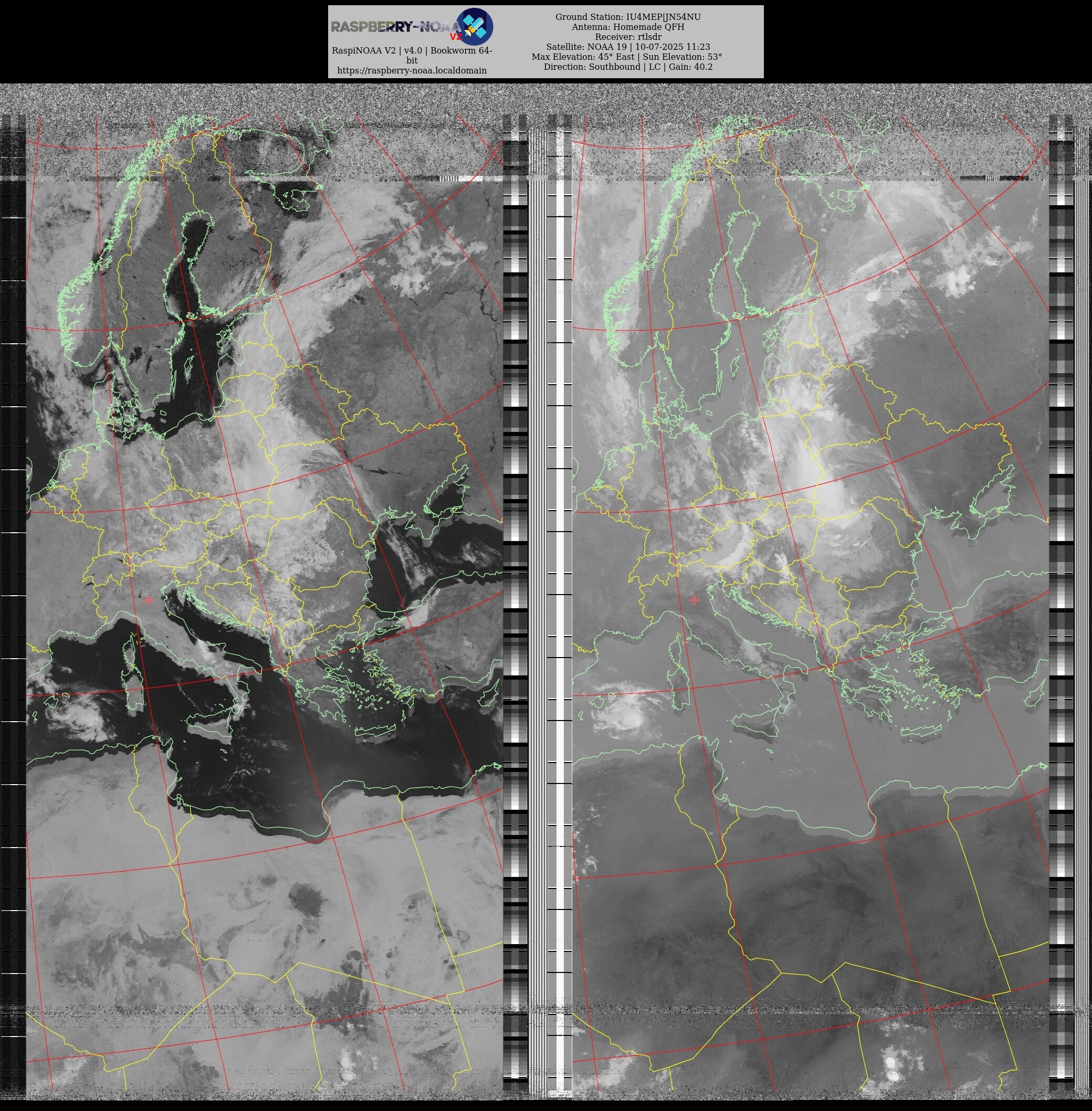Click the 'Antenna: Homemade QFH' line
The width and height of the screenshot is (1092, 1111).
click(x=628, y=27)
